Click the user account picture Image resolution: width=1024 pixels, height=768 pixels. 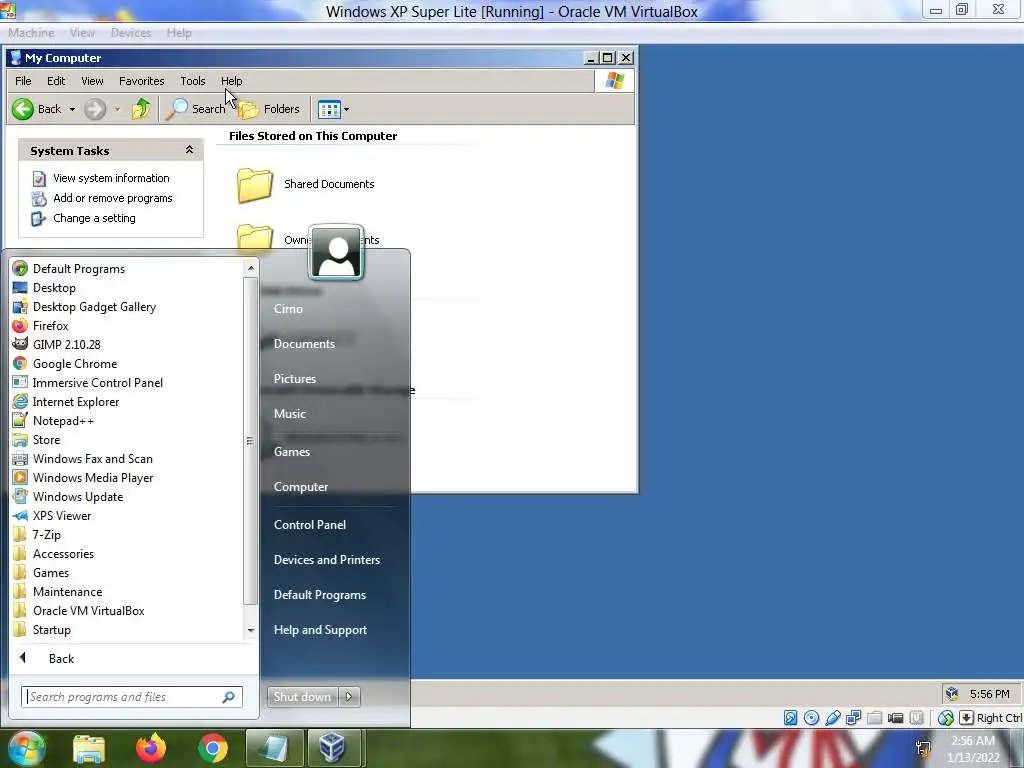336,253
